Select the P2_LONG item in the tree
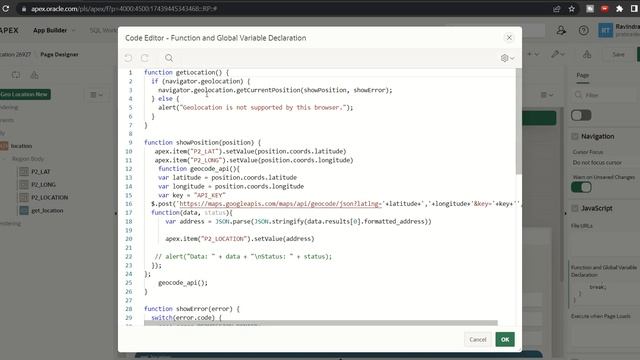The image size is (640, 360). point(43,184)
